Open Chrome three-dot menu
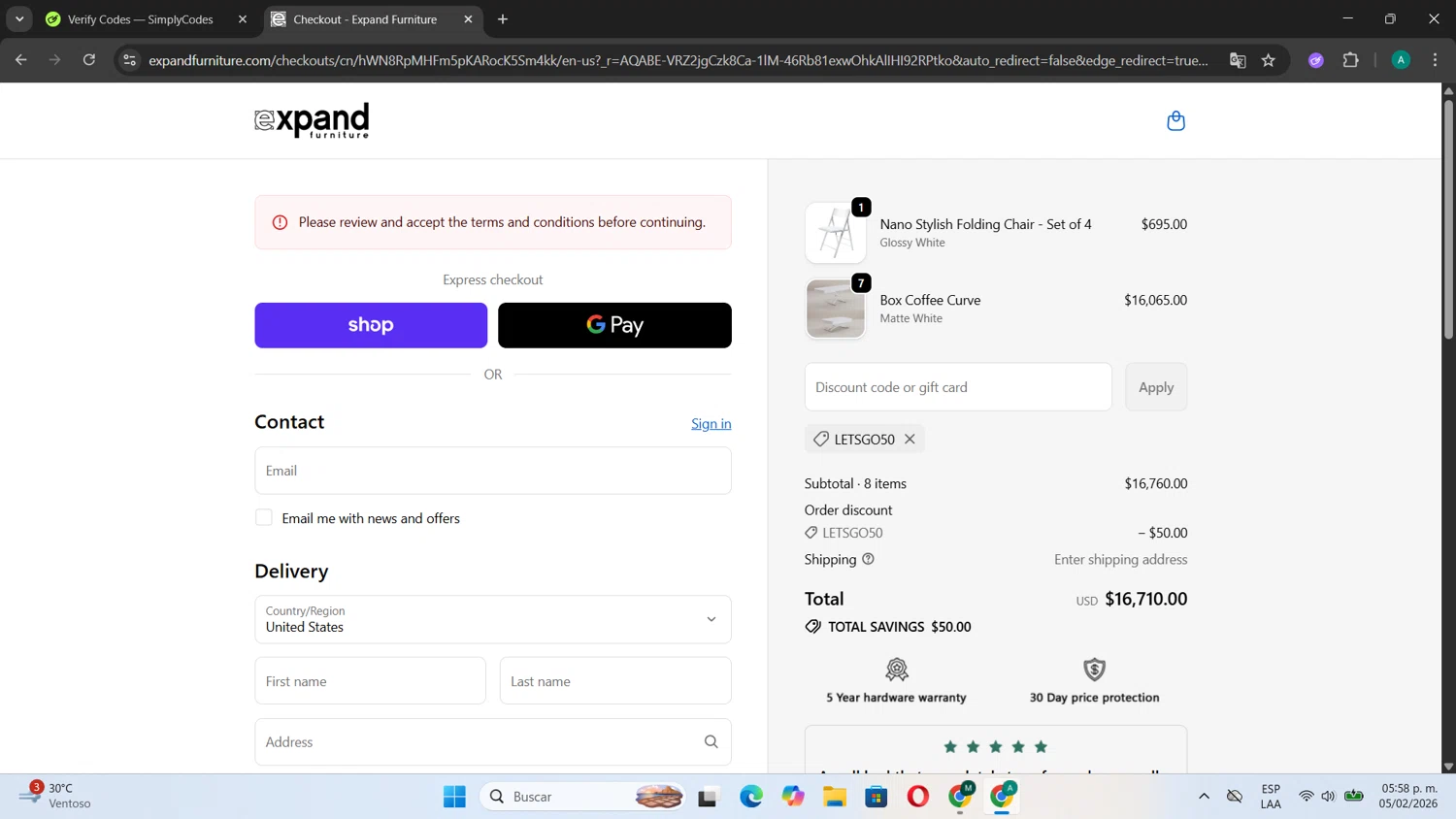Viewport: 1456px width, 819px height. point(1435,60)
